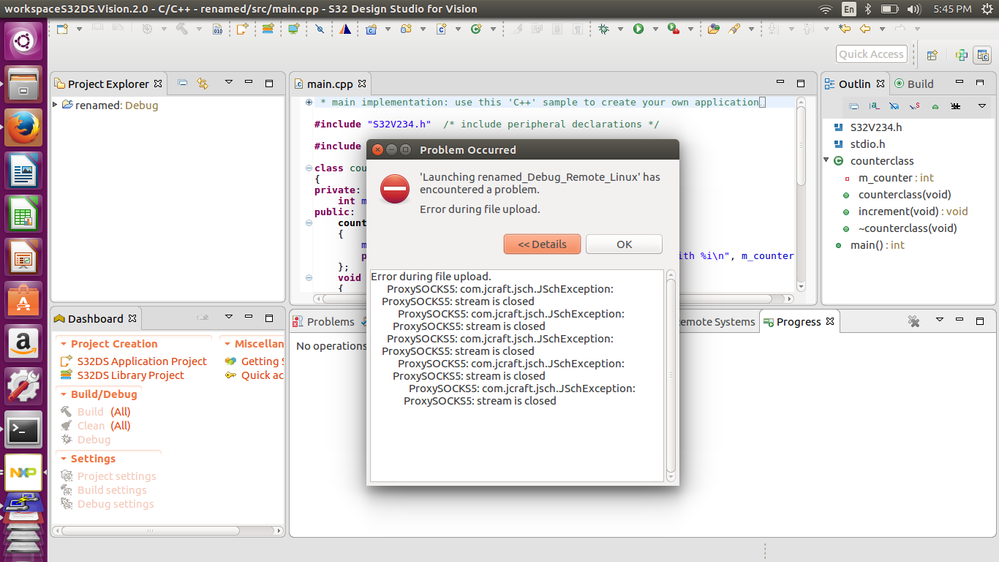Collapse the class counterclass code fold
The width and height of the screenshot is (999, 562).
pyautogui.click(x=309, y=168)
